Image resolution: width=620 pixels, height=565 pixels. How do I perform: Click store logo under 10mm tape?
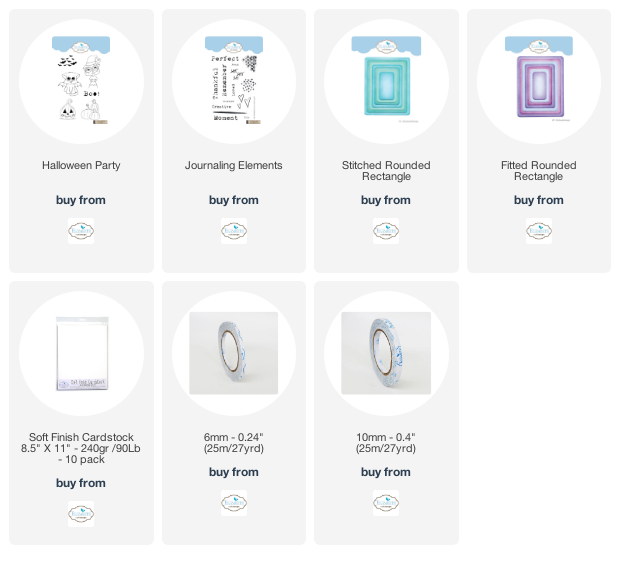click(x=386, y=503)
